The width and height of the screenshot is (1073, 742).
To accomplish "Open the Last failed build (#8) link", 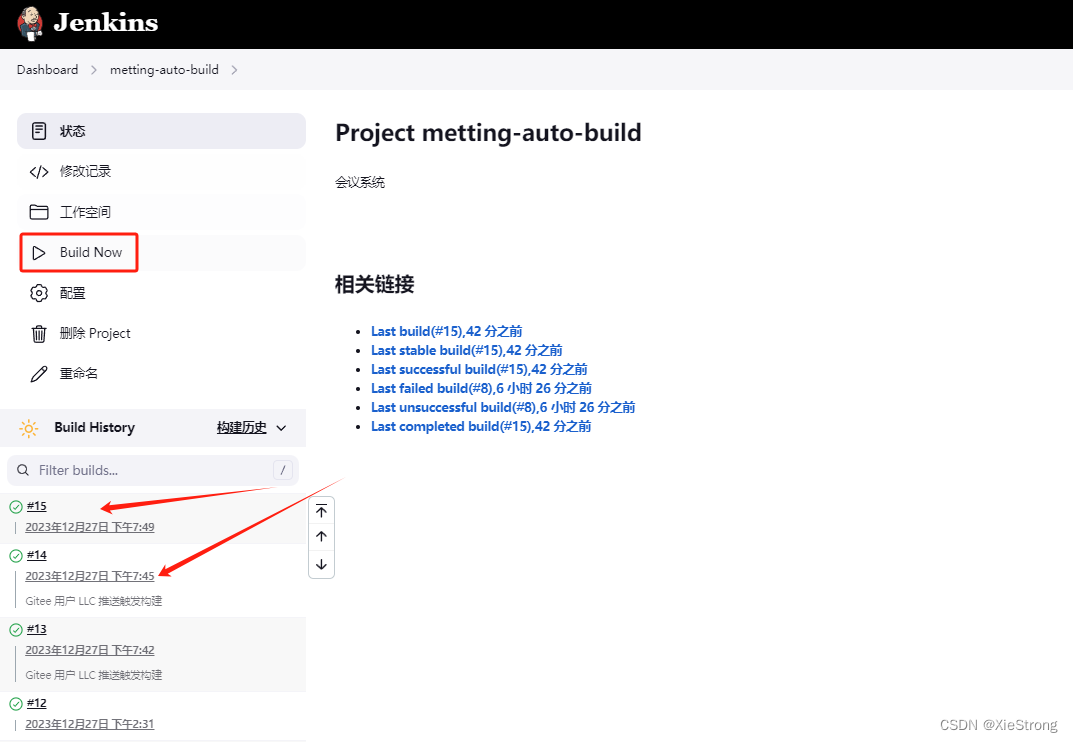I will (480, 388).
